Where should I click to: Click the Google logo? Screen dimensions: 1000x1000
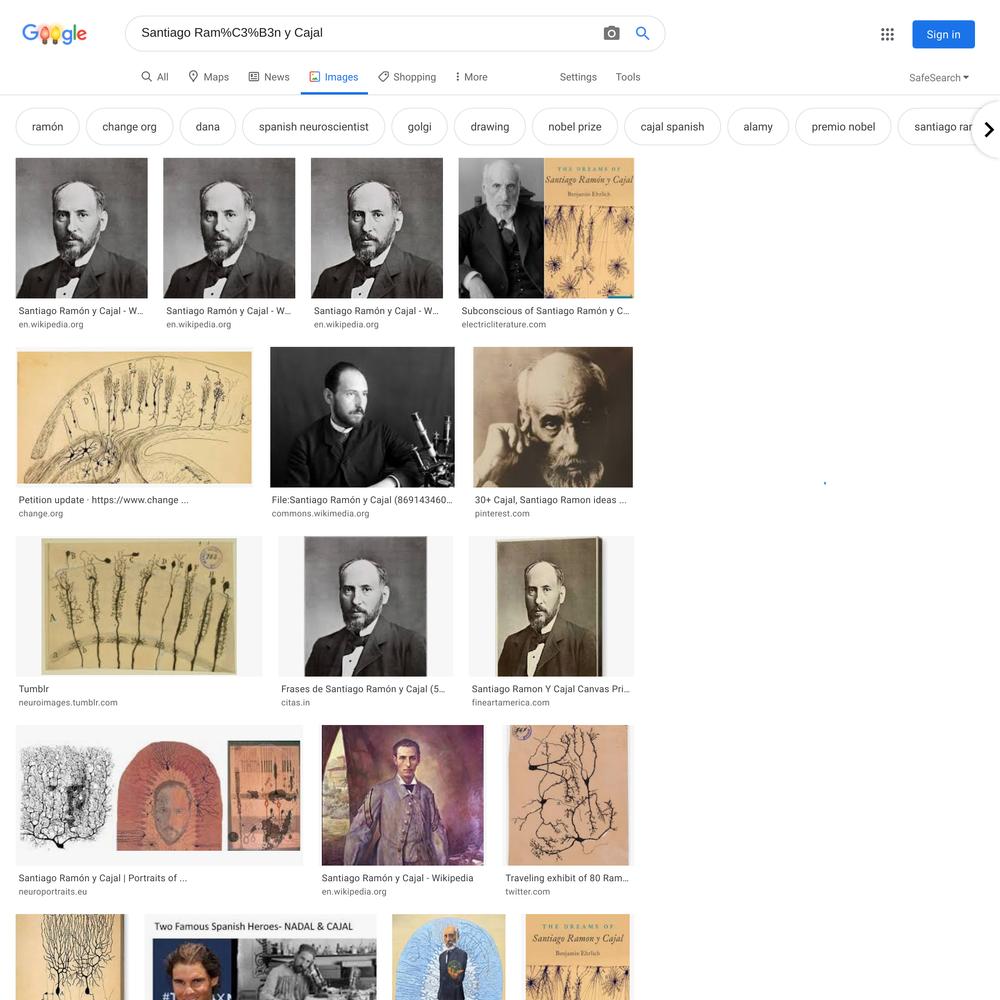coord(54,34)
